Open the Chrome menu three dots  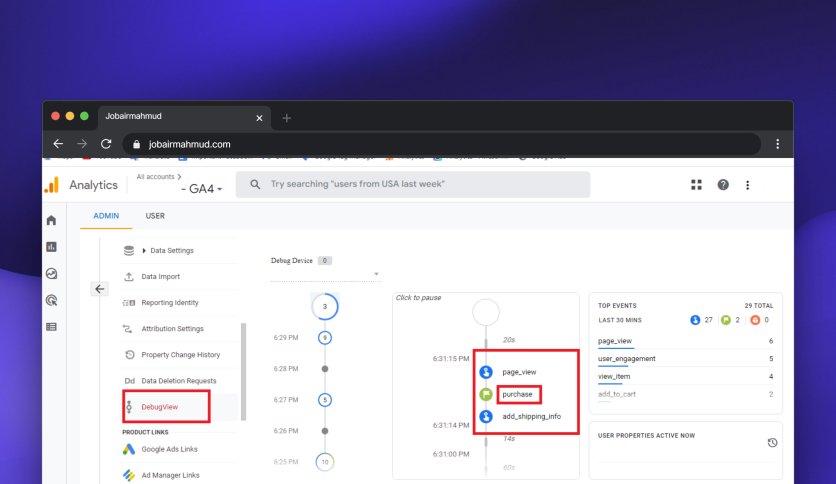click(x=777, y=144)
